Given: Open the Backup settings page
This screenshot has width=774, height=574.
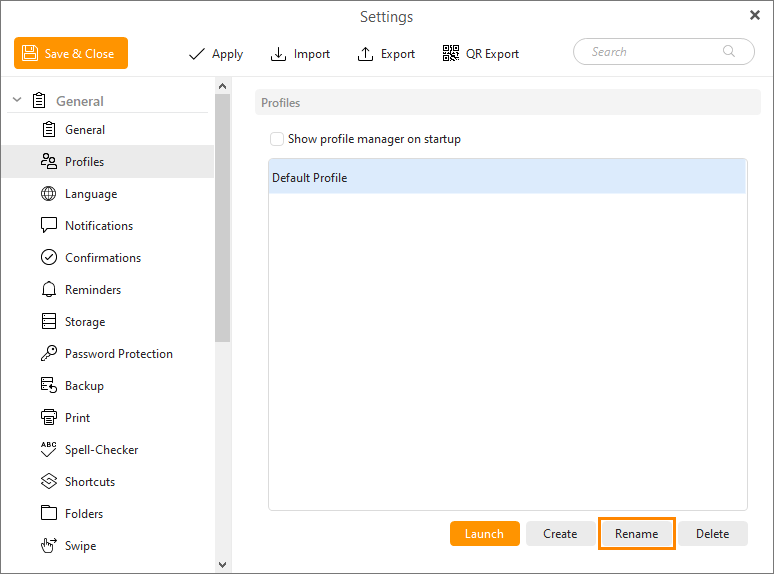Looking at the screenshot, I should pos(84,386).
